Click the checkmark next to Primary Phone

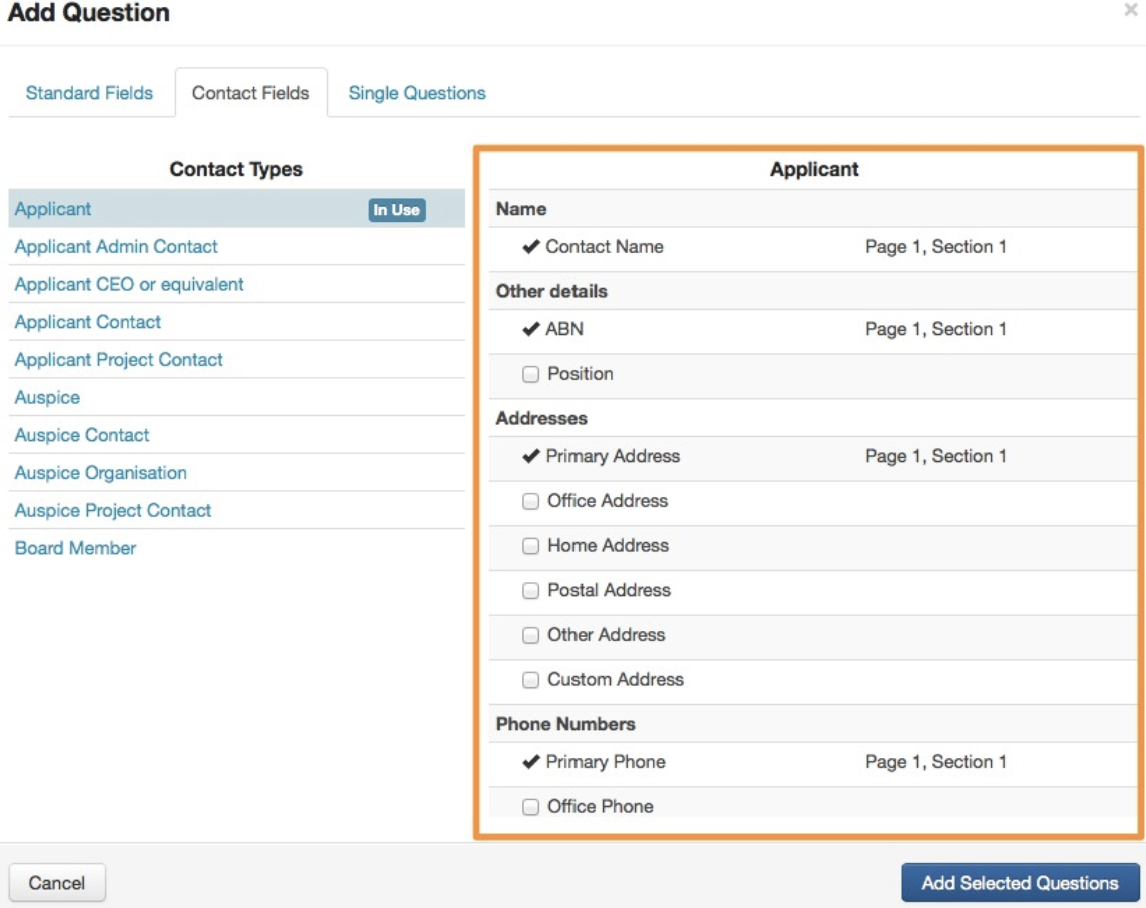tap(531, 762)
